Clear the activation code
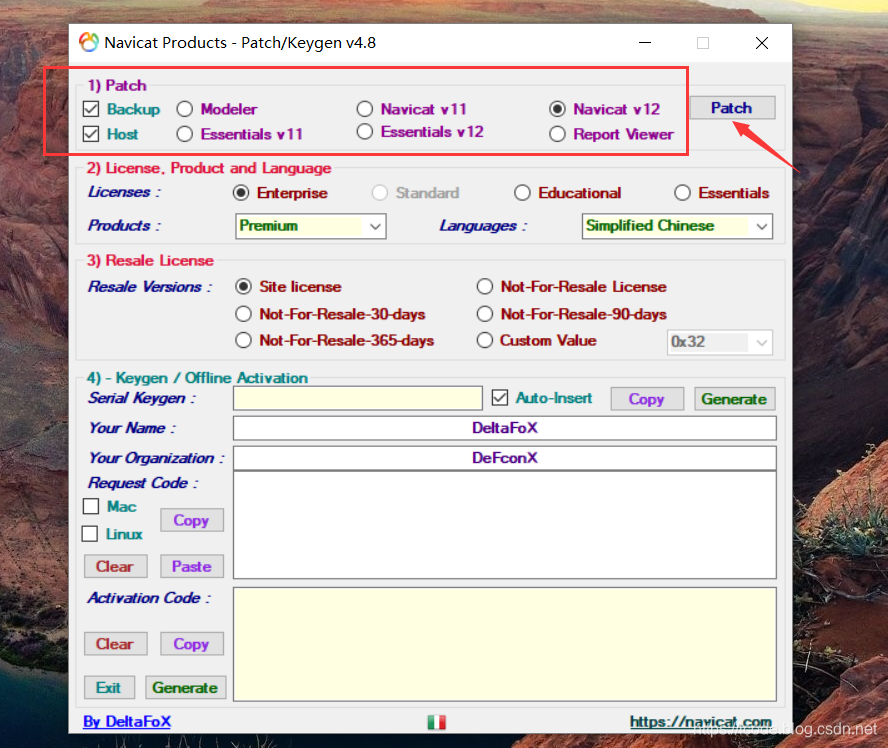This screenshot has width=888, height=748. coord(116,644)
